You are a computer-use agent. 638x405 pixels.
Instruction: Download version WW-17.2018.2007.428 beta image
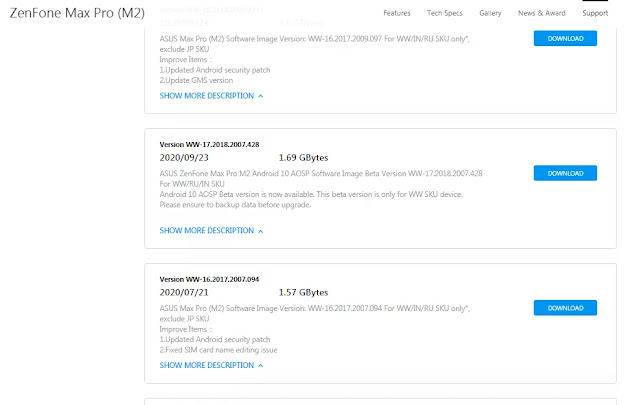tap(565, 173)
